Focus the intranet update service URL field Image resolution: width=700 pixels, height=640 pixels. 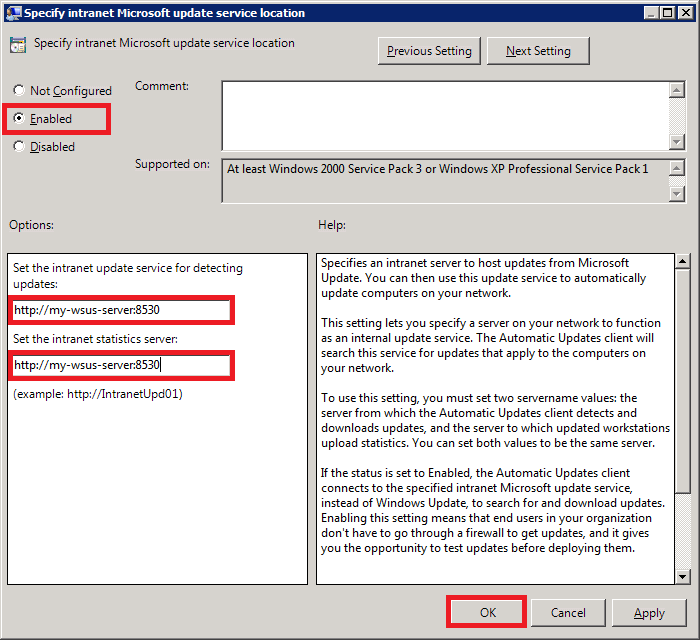121,310
